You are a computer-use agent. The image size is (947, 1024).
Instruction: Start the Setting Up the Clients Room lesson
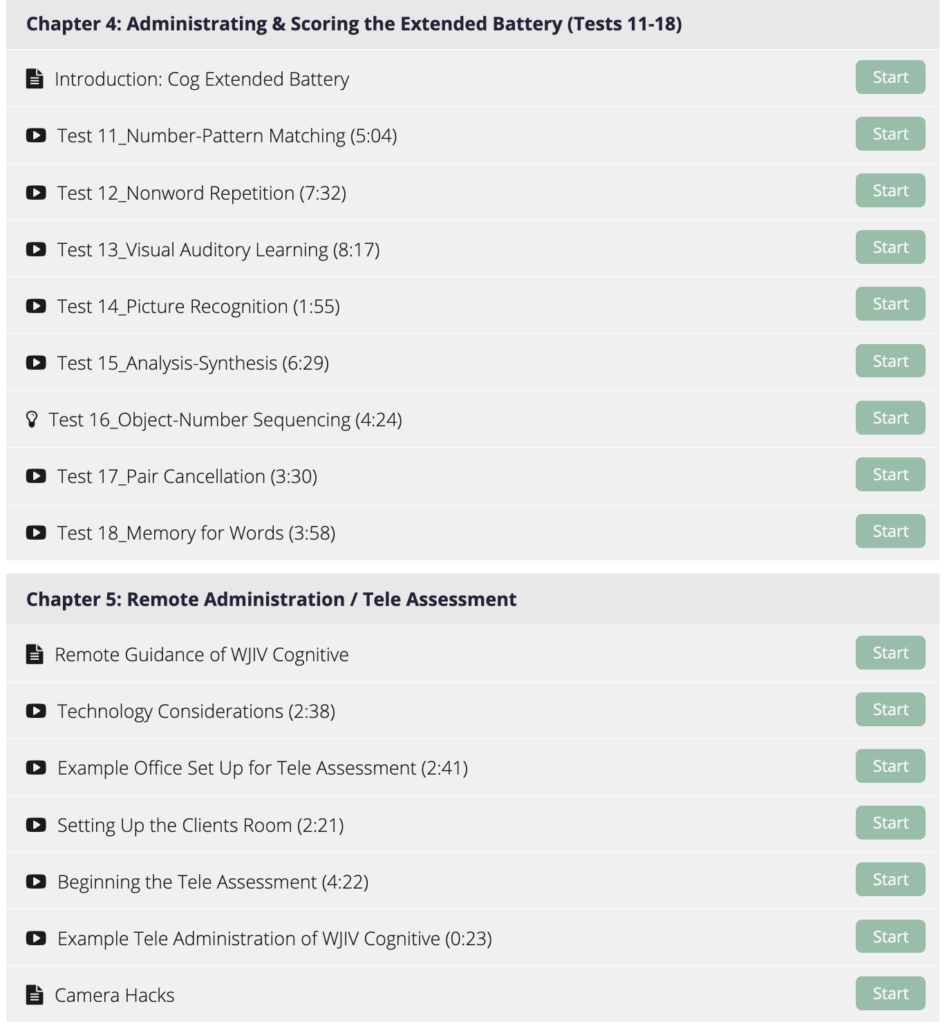(x=890, y=822)
